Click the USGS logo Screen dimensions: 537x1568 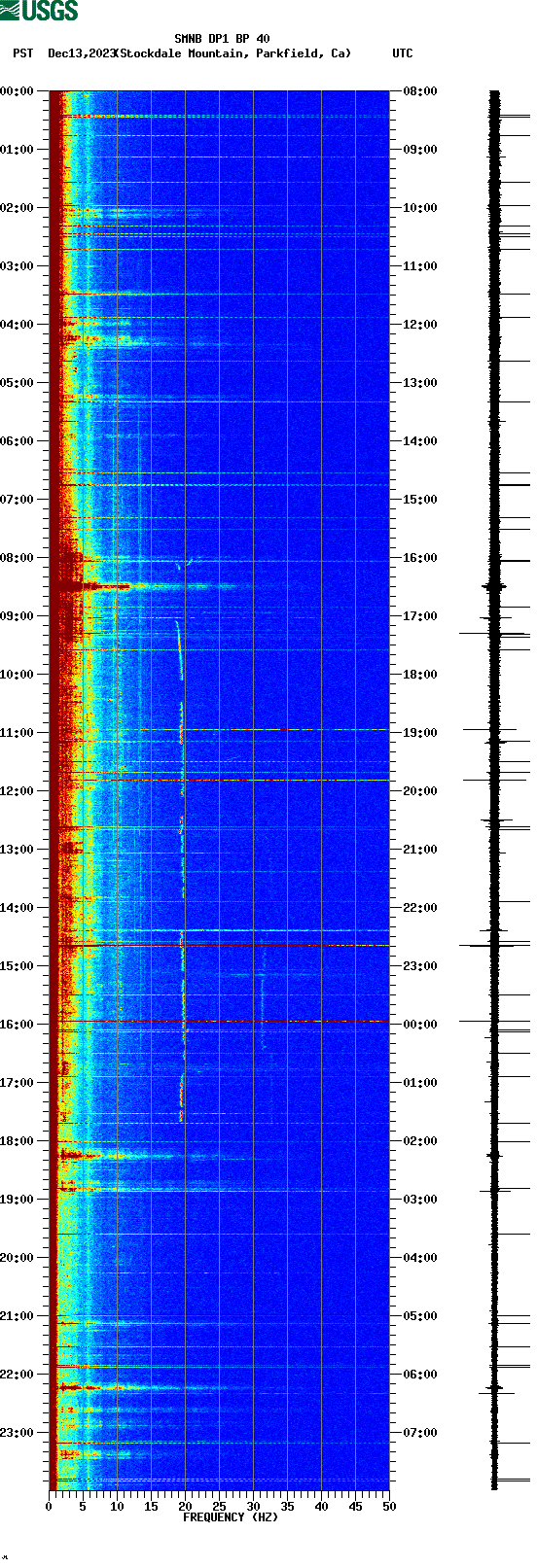coord(39,11)
